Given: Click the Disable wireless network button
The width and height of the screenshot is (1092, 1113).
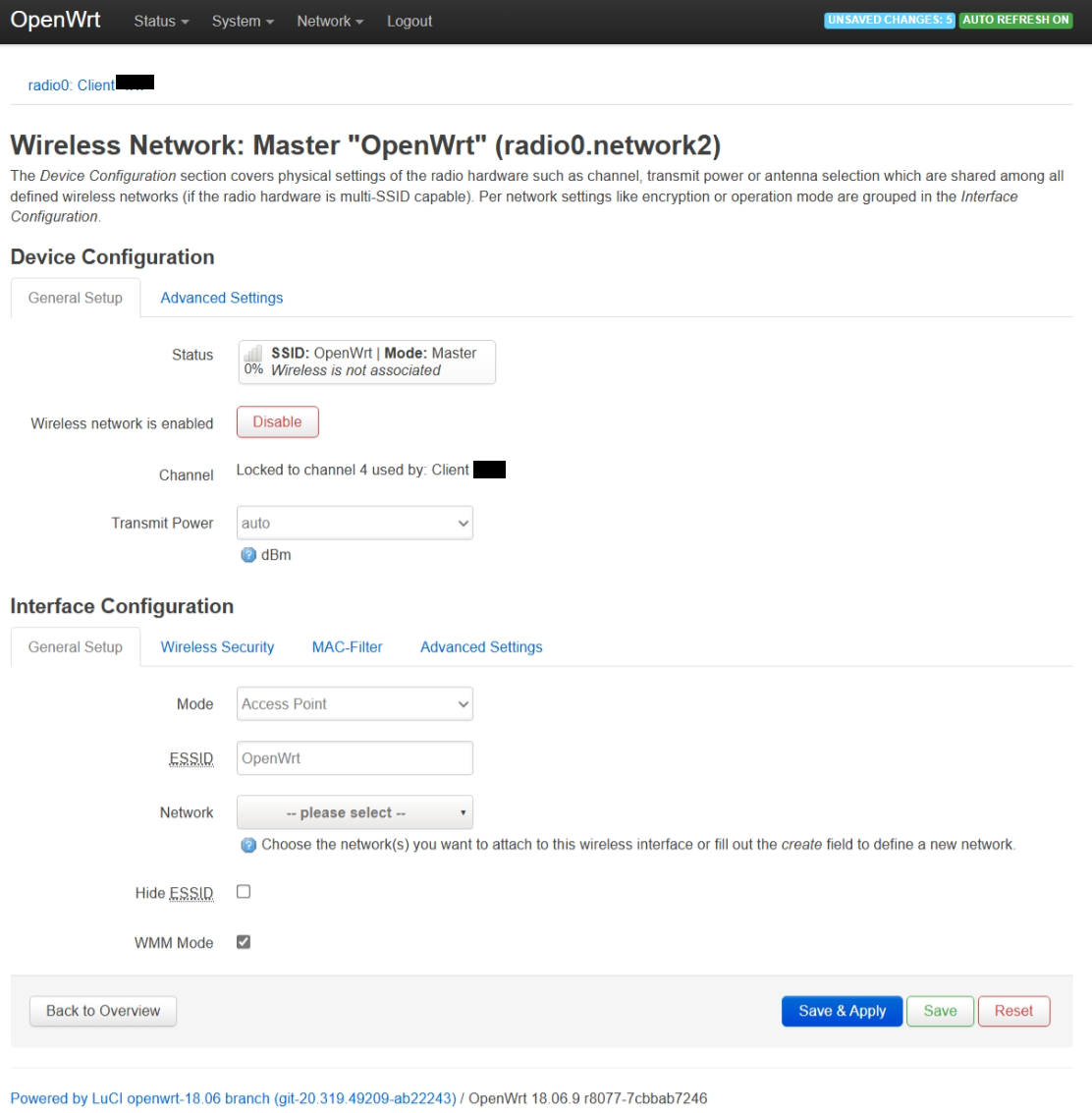Looking at the screenshot, I should pyautogui.click(x=278, y=422).
